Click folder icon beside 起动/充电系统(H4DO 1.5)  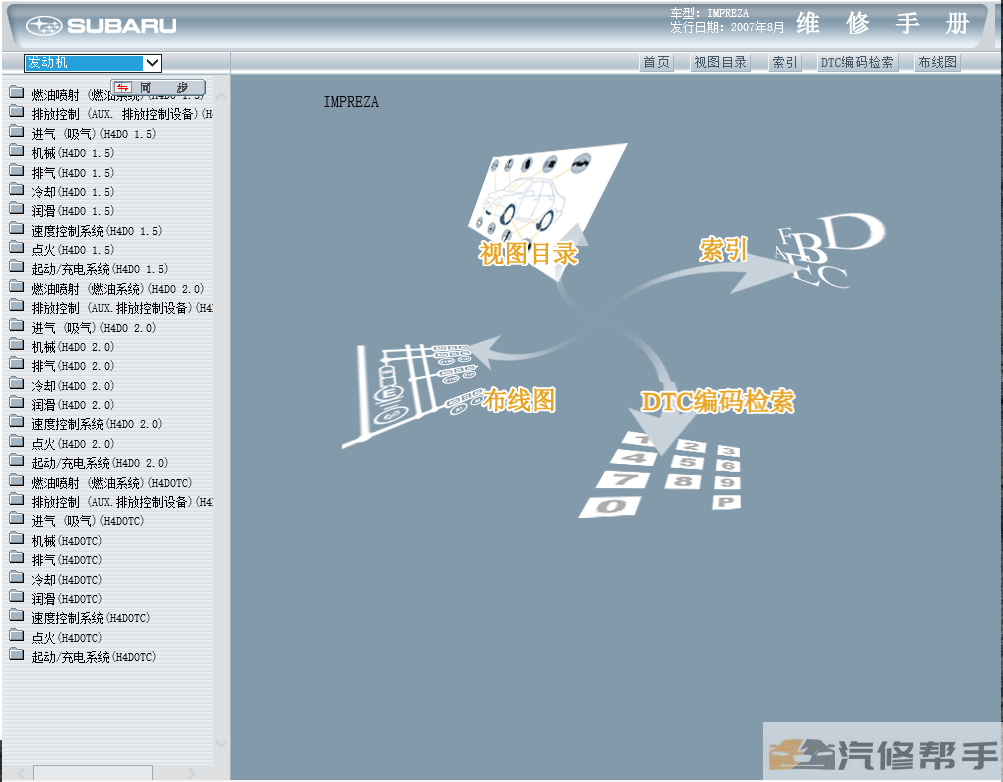coord(17,267)
